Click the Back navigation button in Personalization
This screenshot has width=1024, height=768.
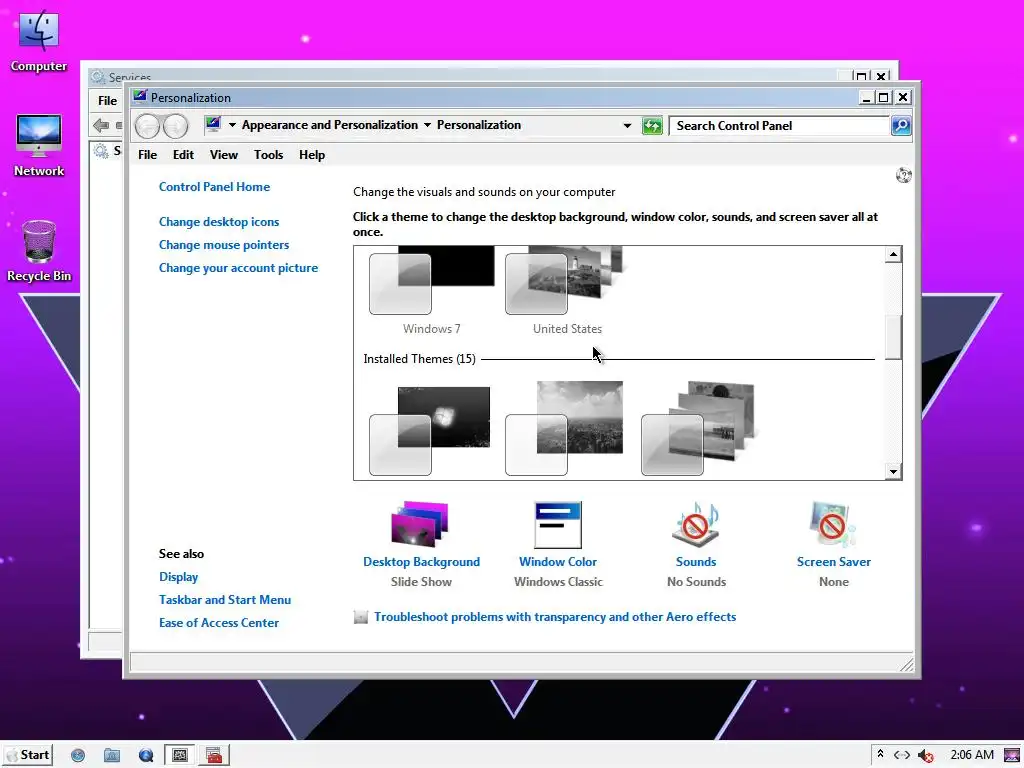(x=148, y=126)
